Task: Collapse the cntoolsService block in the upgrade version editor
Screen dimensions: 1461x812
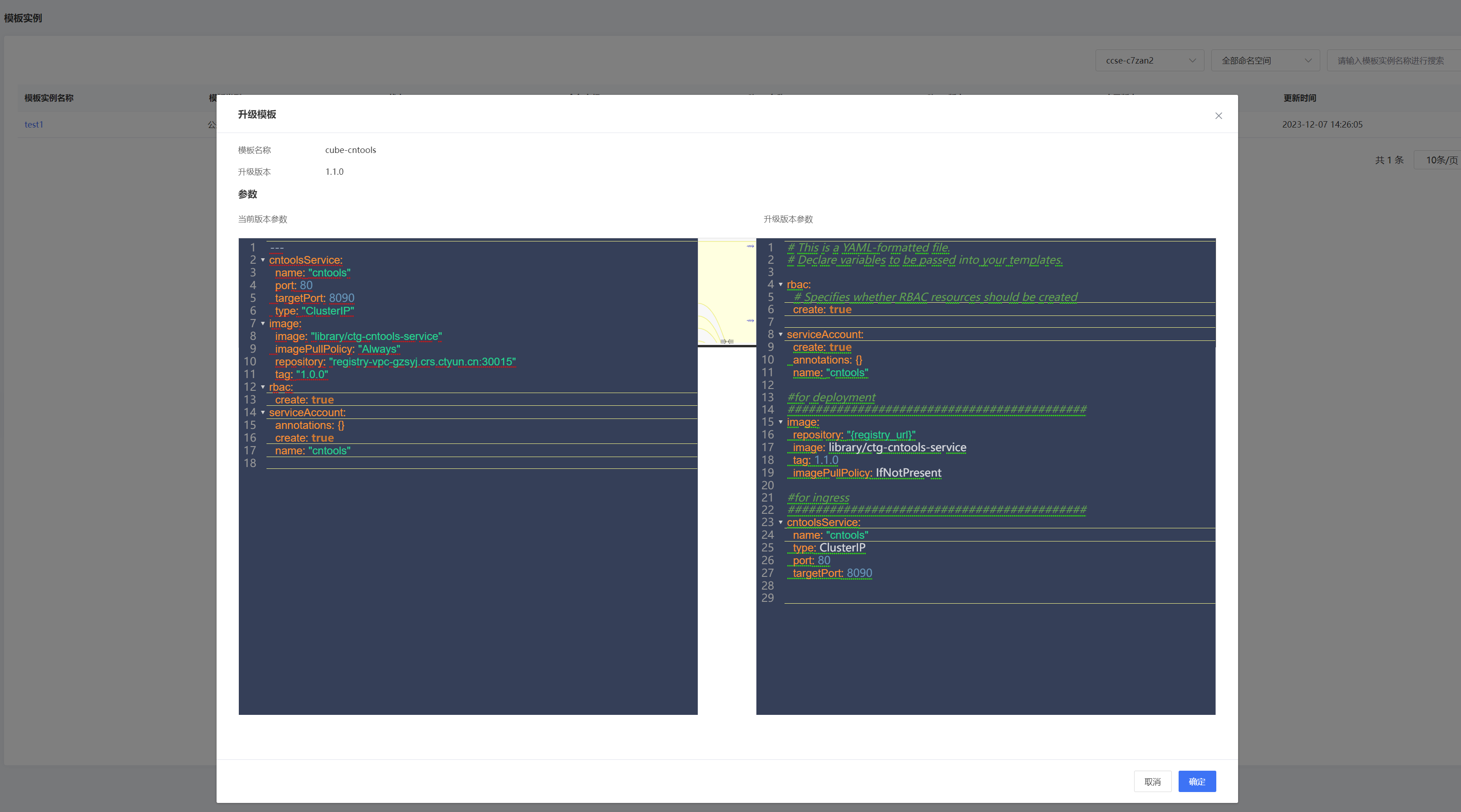Action: 780,522
